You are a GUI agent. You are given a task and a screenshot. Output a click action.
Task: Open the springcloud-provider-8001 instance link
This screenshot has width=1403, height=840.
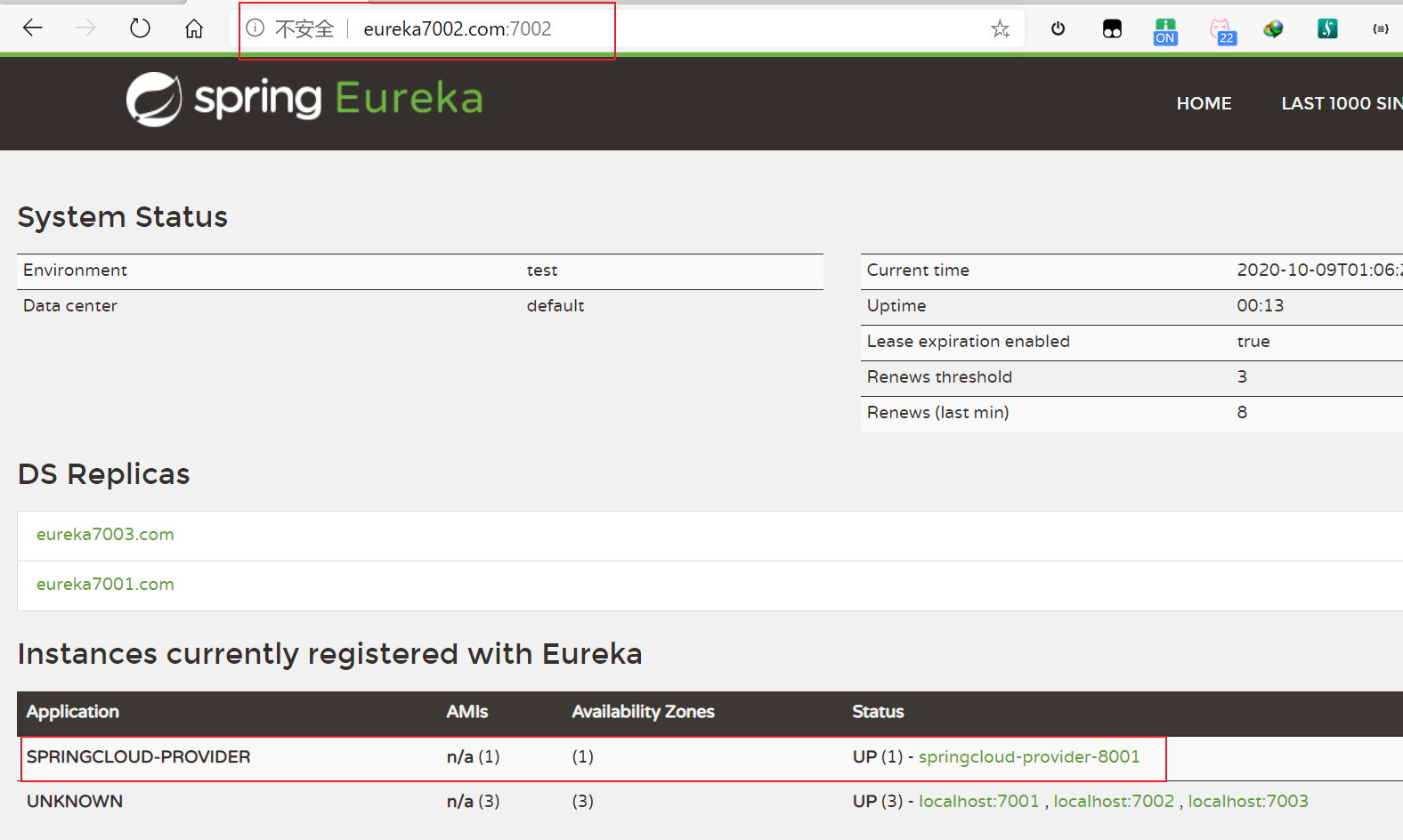tap(1029, 756)
